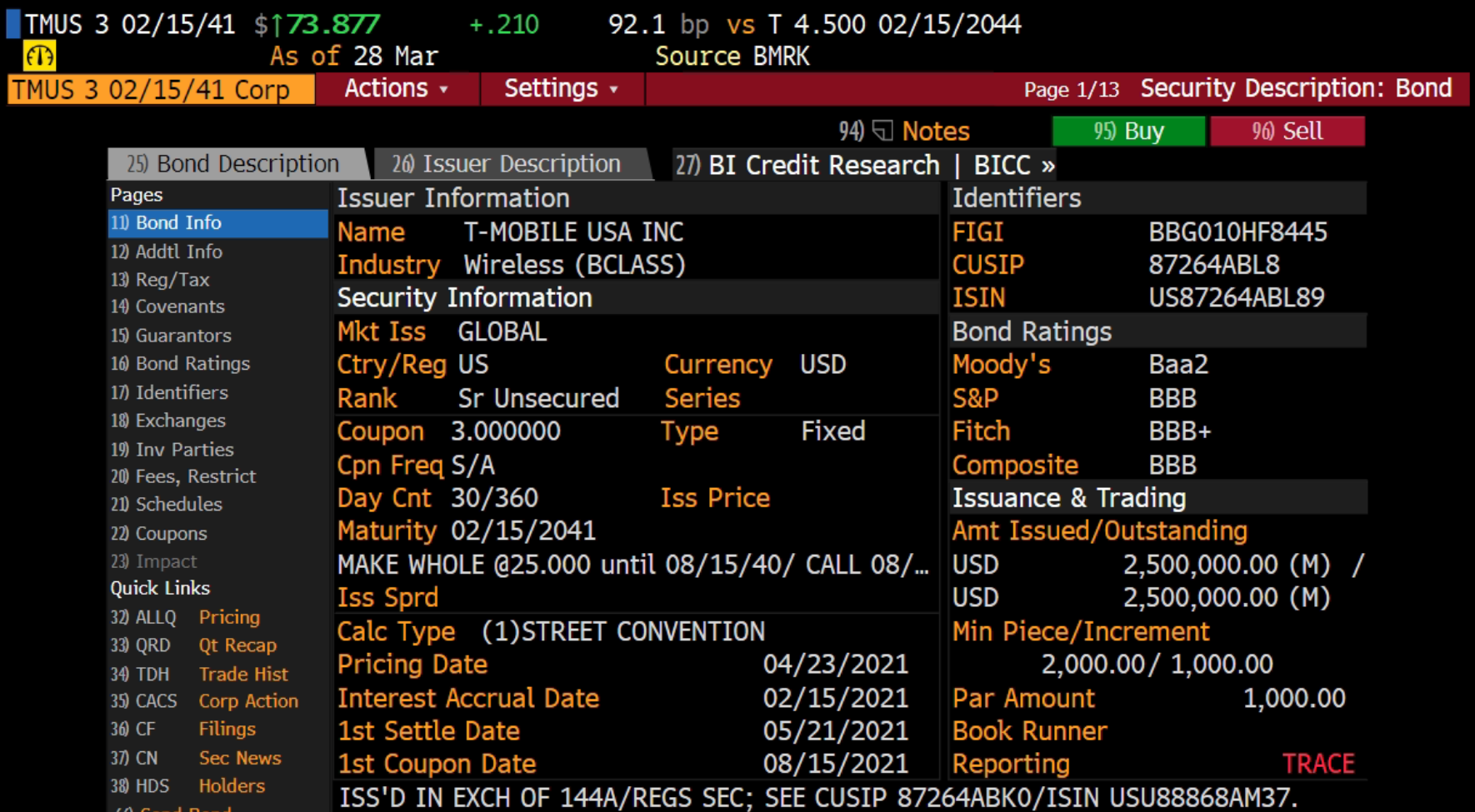This screenshot has height=812, width=1475.
Task: Open Fees, Restrict page
Action: point(183,476)
